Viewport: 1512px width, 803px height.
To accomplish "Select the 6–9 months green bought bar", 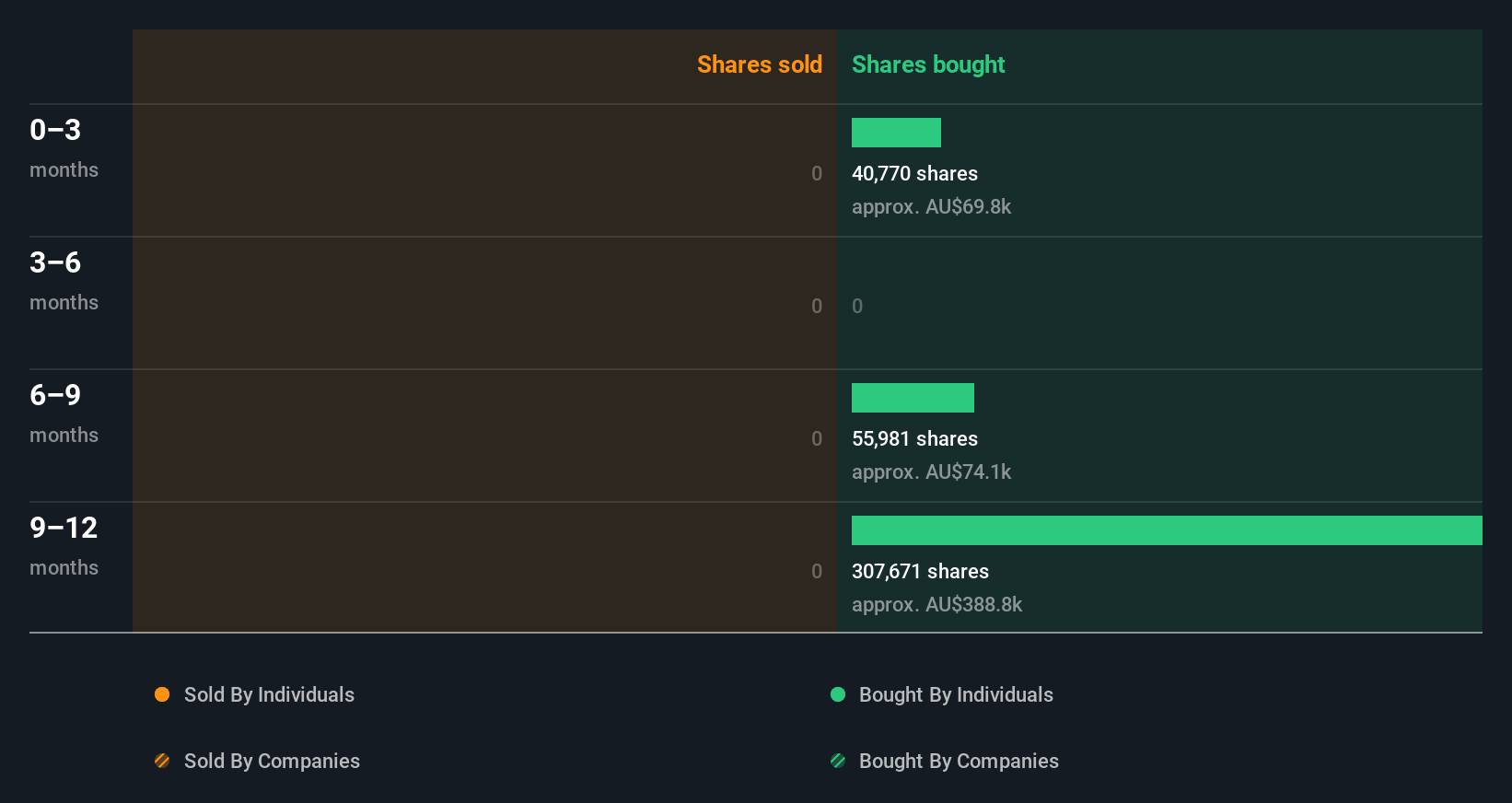I will coord(913,398).
